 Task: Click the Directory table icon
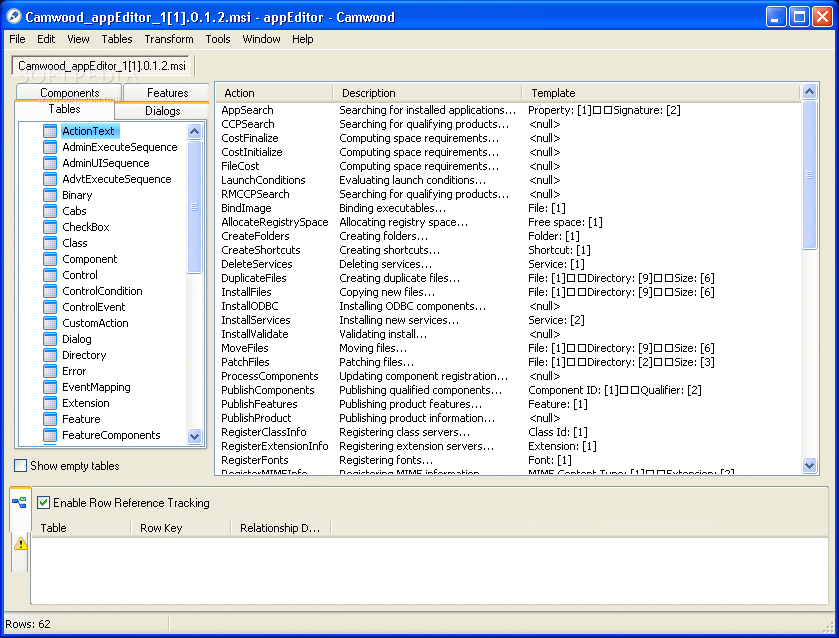(x=50, y=355)
